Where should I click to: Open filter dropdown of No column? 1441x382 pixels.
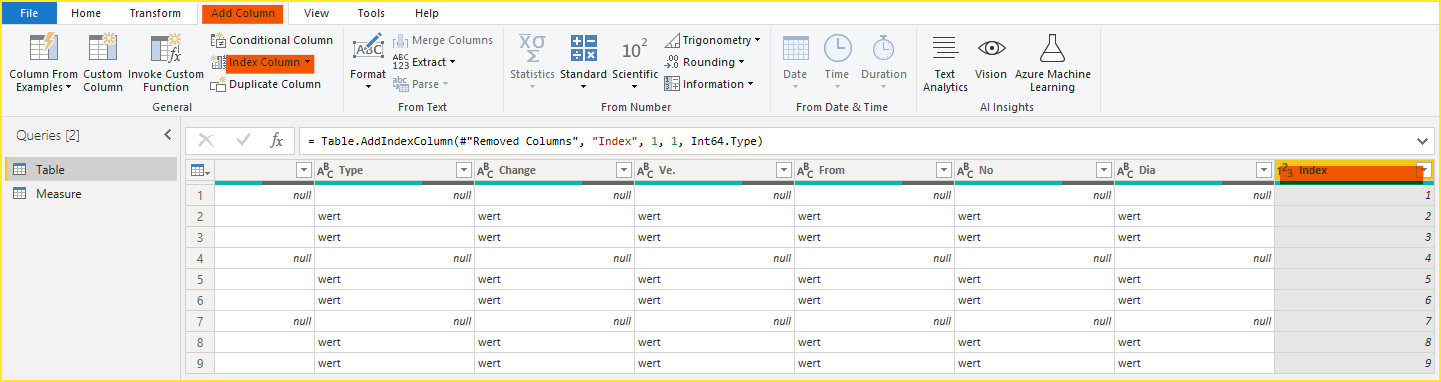pyautogui.click(x=1104, y=170)
